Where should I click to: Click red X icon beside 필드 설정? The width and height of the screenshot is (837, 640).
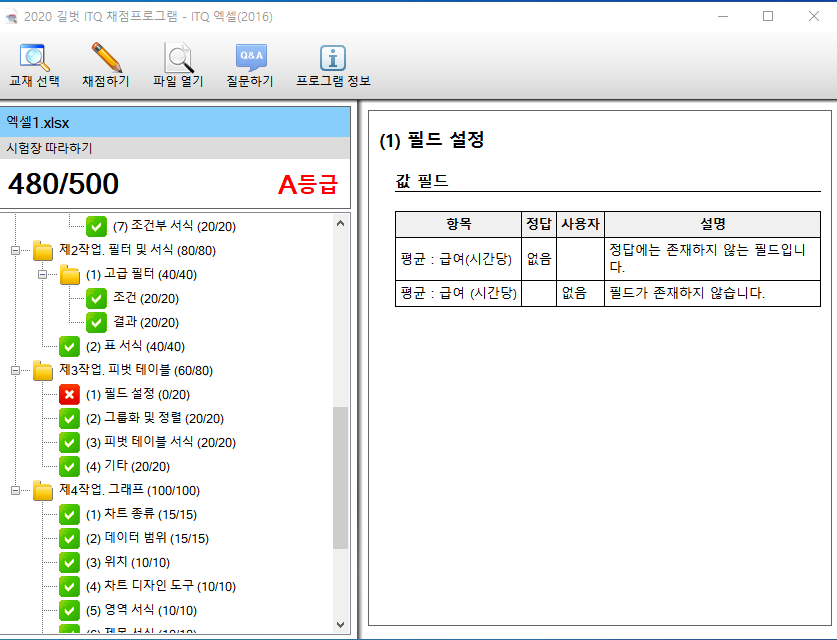(x=69, y=395)
